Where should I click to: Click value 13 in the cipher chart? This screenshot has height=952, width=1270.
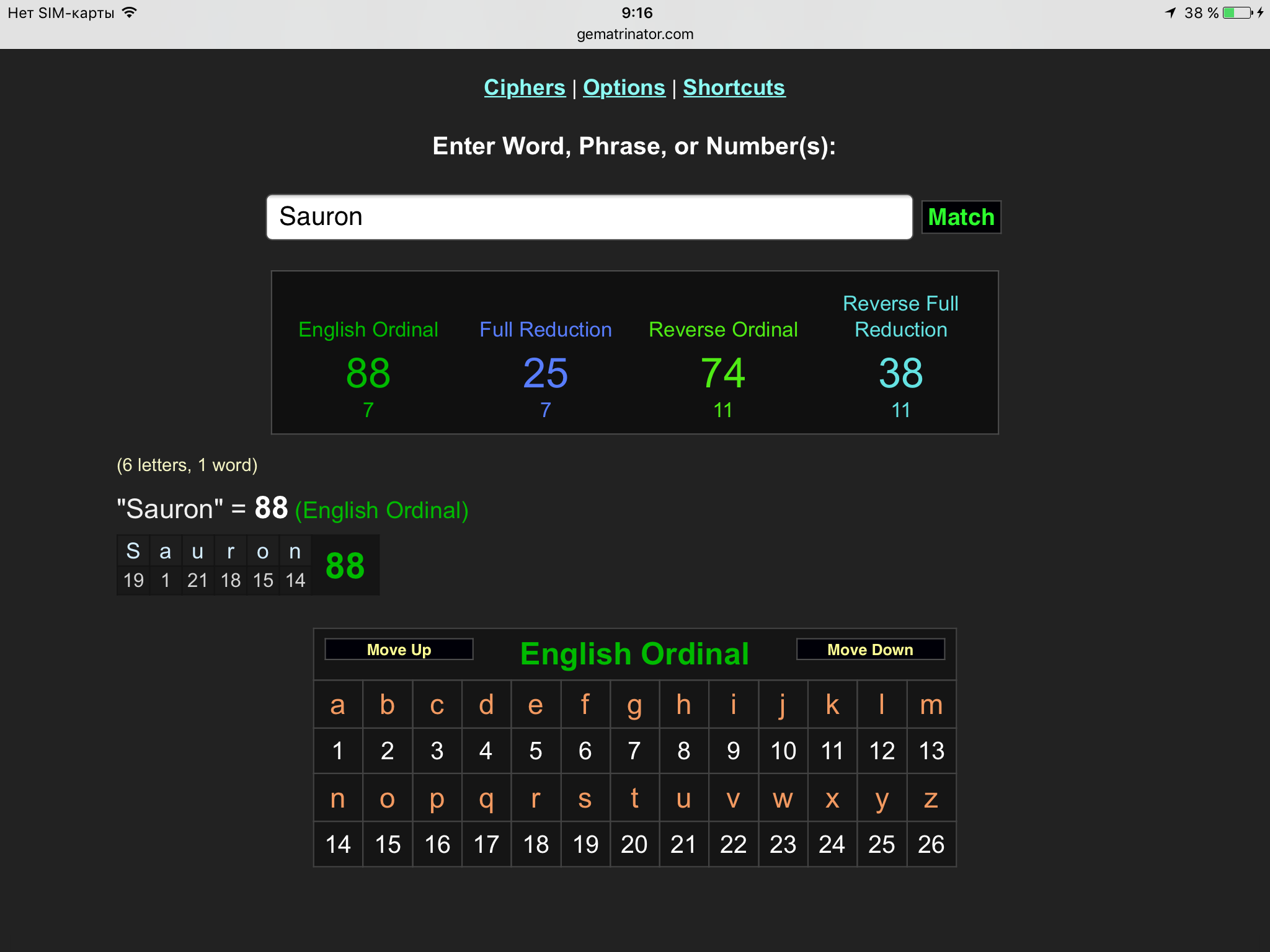click(x=931, y=751)
